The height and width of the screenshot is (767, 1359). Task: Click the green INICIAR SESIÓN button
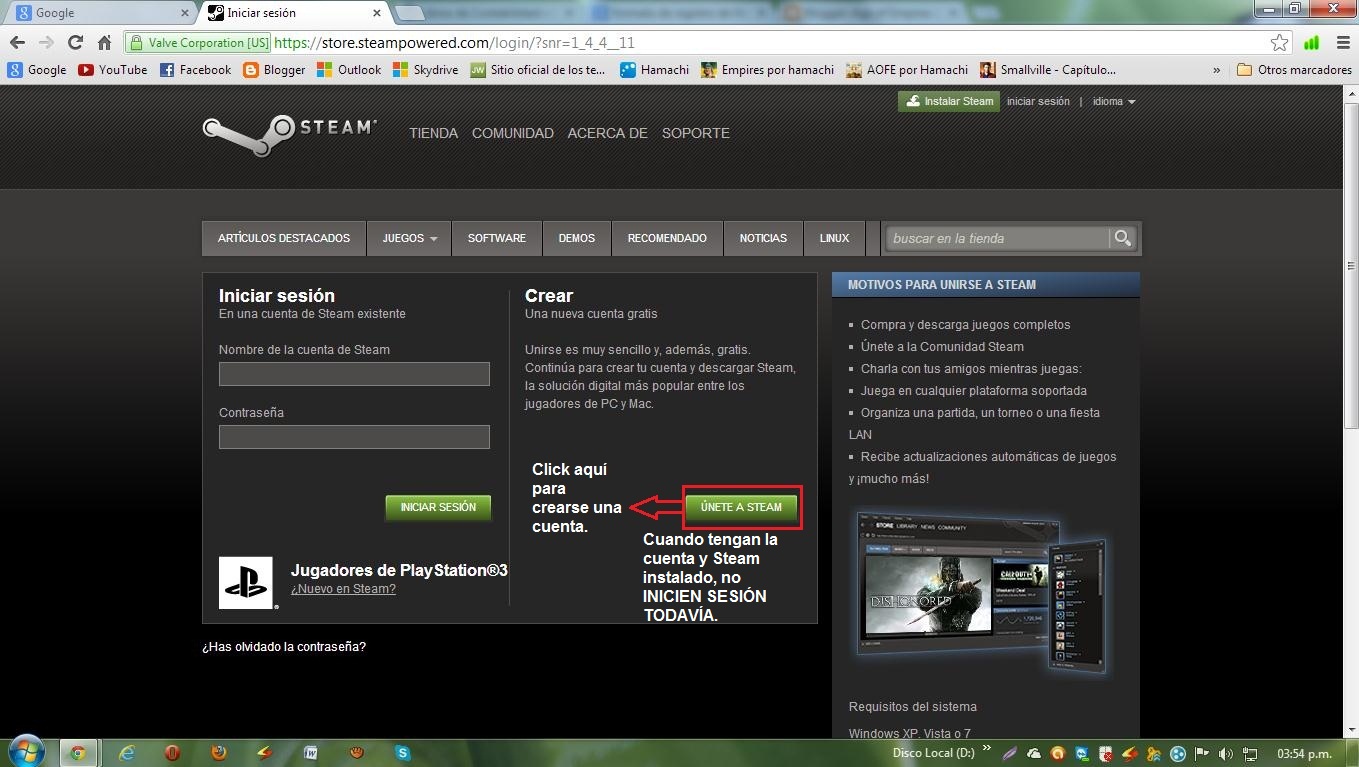(438, 507)
